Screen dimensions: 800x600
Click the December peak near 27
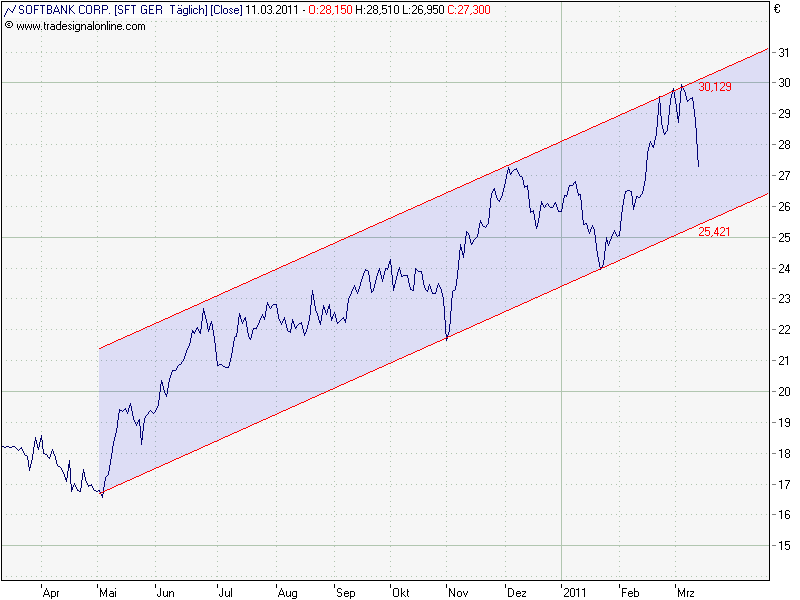tap(508, 168)
